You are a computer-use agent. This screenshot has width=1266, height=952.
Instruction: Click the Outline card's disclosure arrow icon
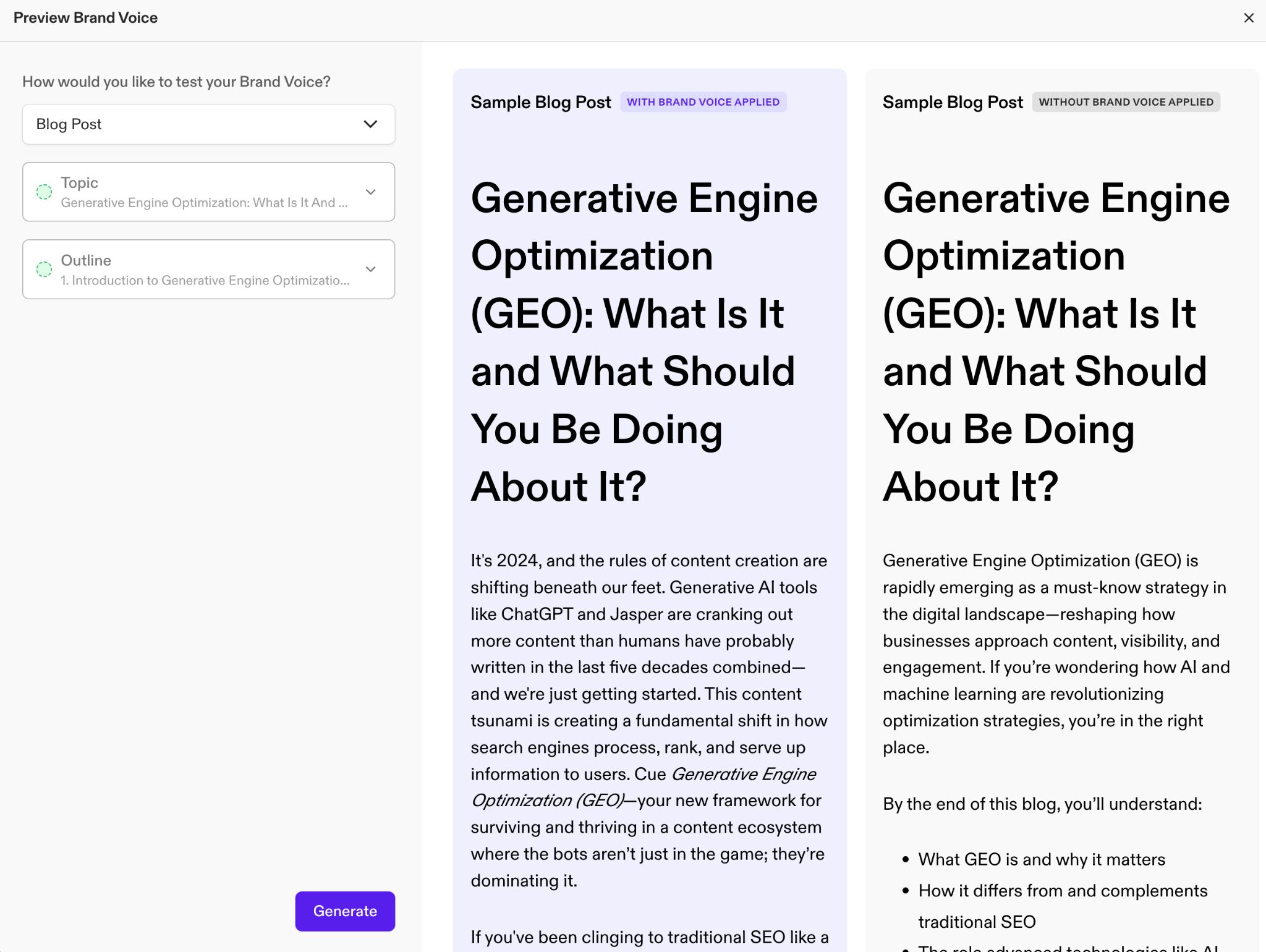[x=371, y=270]
